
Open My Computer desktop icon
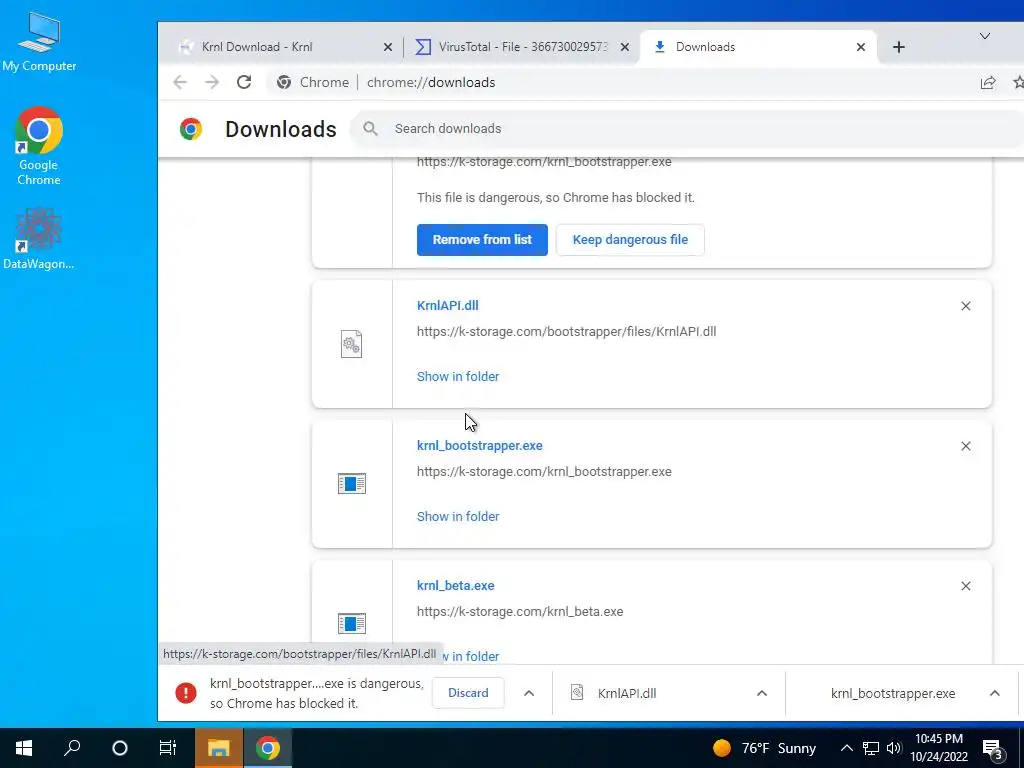(39, 42)
